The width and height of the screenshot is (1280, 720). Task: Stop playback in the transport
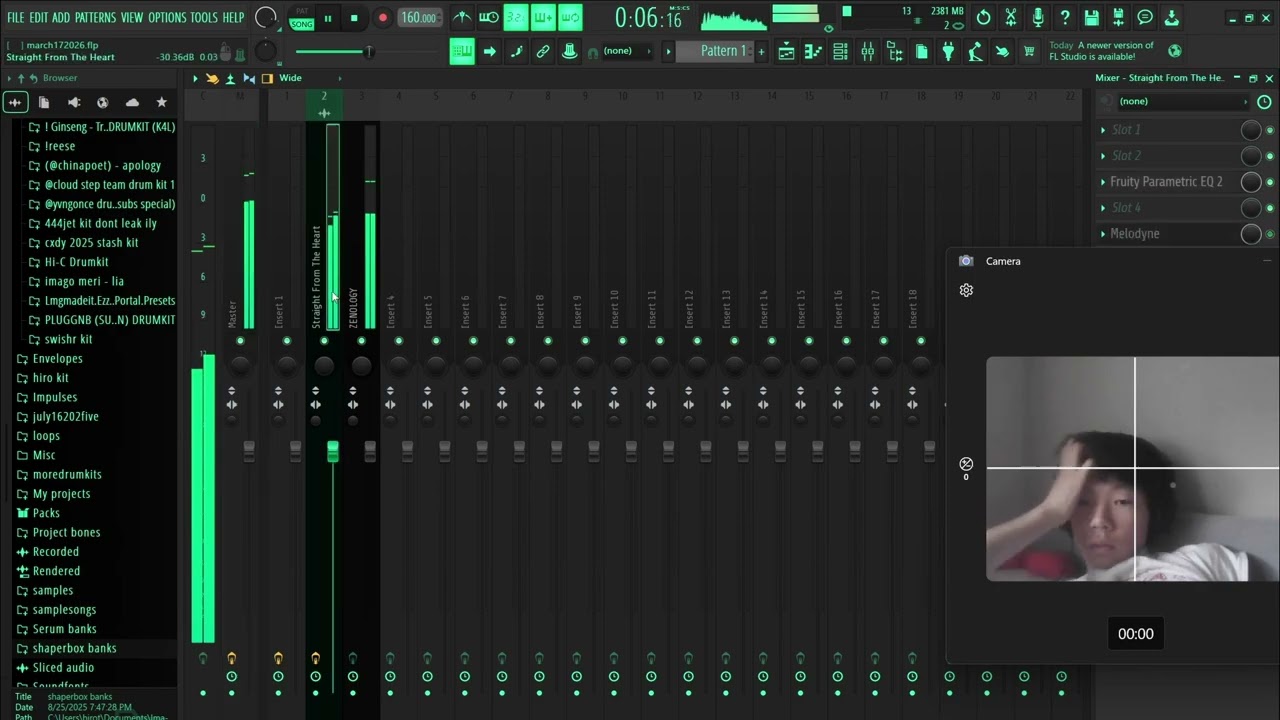(x=354, y=18)
